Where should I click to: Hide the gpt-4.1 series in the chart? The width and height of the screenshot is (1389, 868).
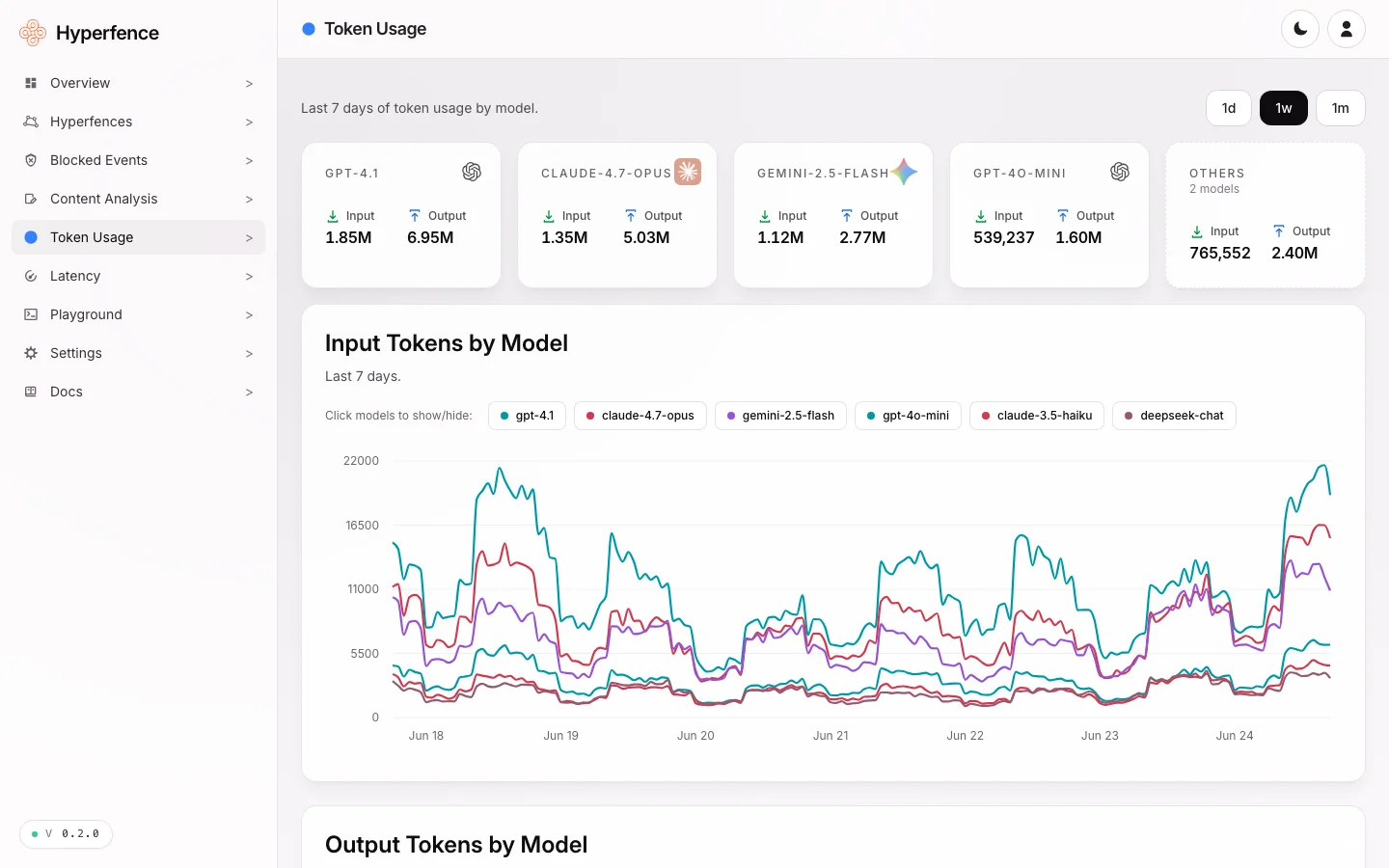[527, 416]
